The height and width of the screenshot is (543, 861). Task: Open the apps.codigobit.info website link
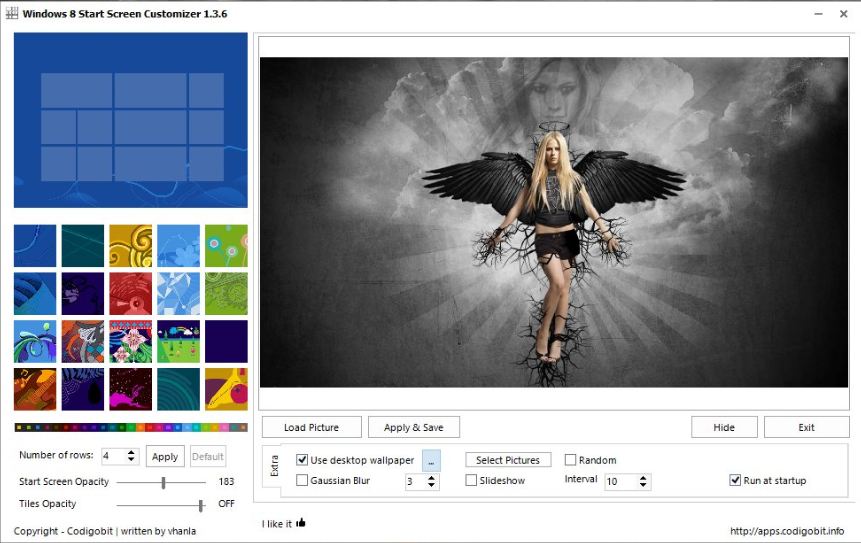786,531
